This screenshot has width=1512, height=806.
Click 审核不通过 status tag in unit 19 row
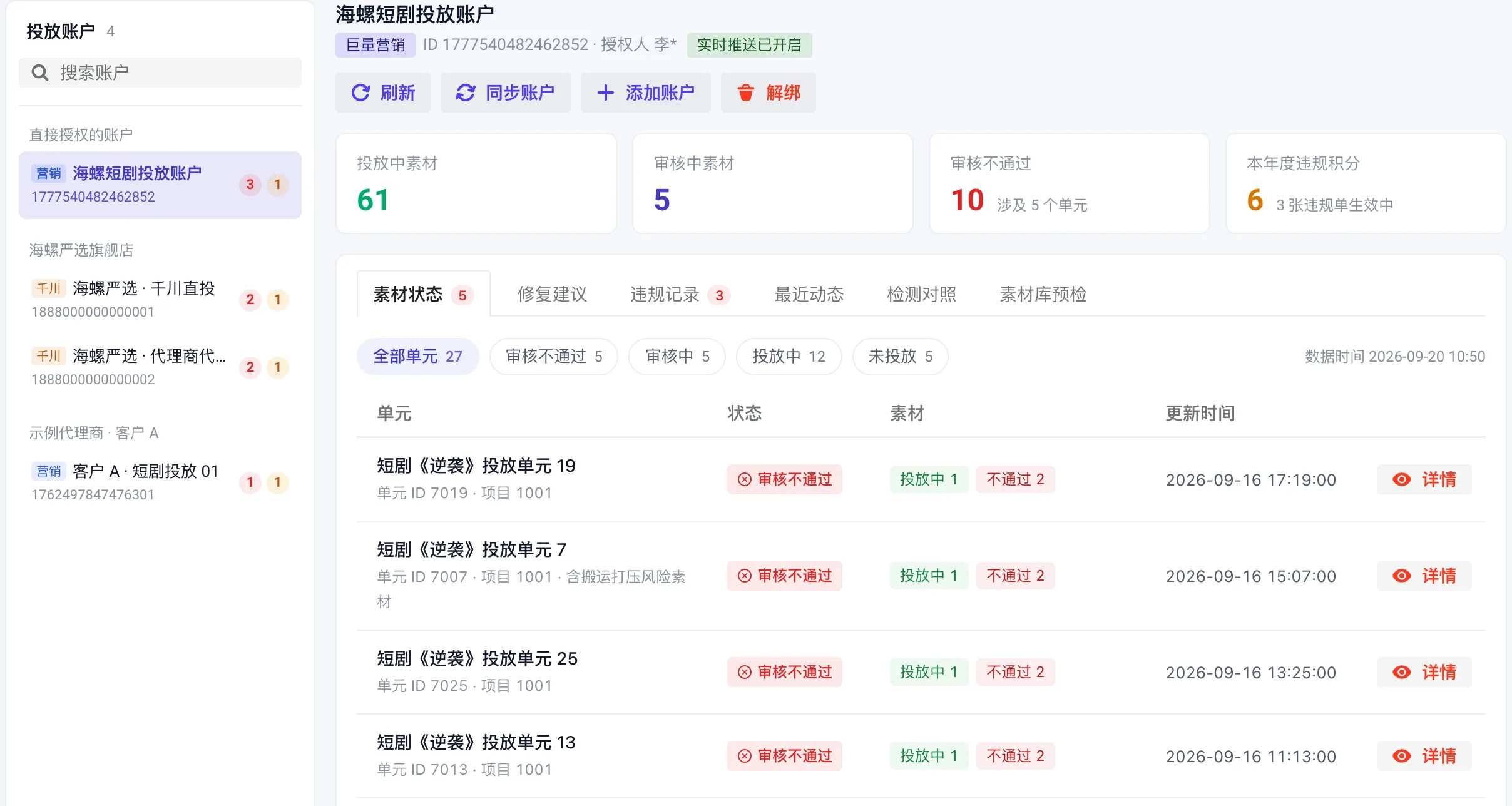[x=785, y=479]
